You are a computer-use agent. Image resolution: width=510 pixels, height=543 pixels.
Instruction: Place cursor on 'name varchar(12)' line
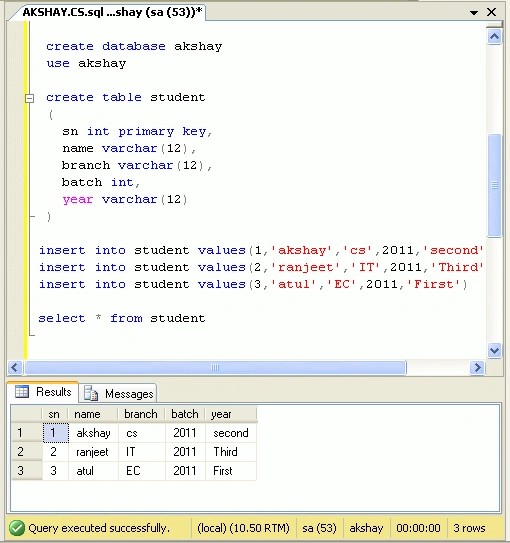pos(129,149)
